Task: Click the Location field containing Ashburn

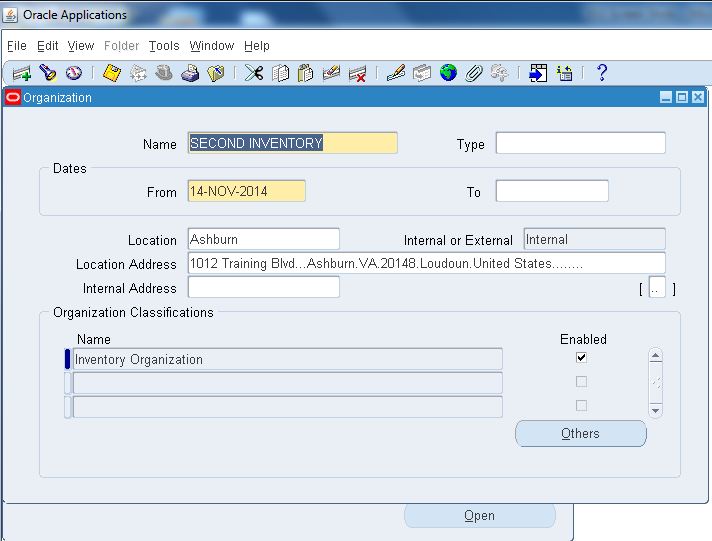Action: (264, 239)
